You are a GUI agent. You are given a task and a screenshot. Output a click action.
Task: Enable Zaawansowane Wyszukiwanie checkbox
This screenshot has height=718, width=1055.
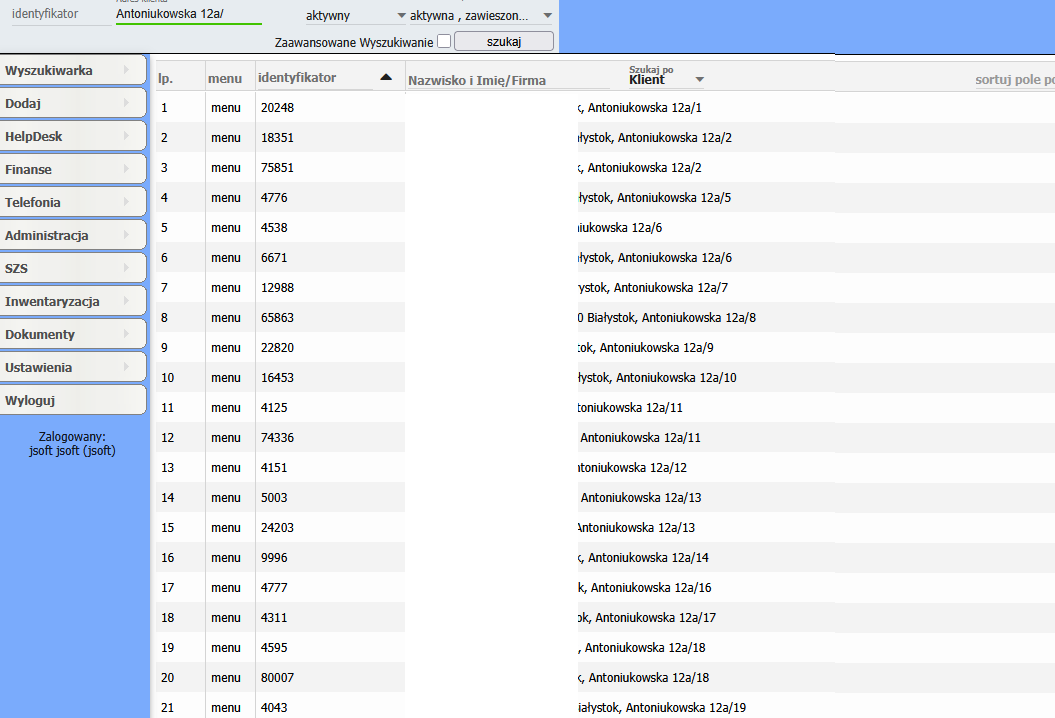coord(444,41)
